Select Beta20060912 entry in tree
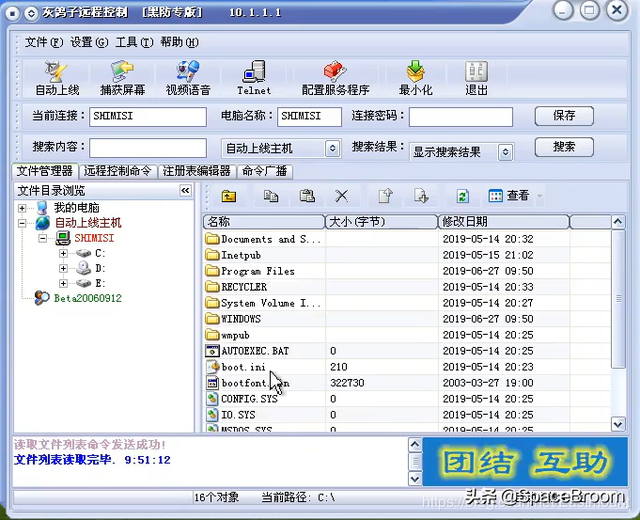The height and width of the screenshot is (520, 640). pyautogui.click(x=88, y=298)
